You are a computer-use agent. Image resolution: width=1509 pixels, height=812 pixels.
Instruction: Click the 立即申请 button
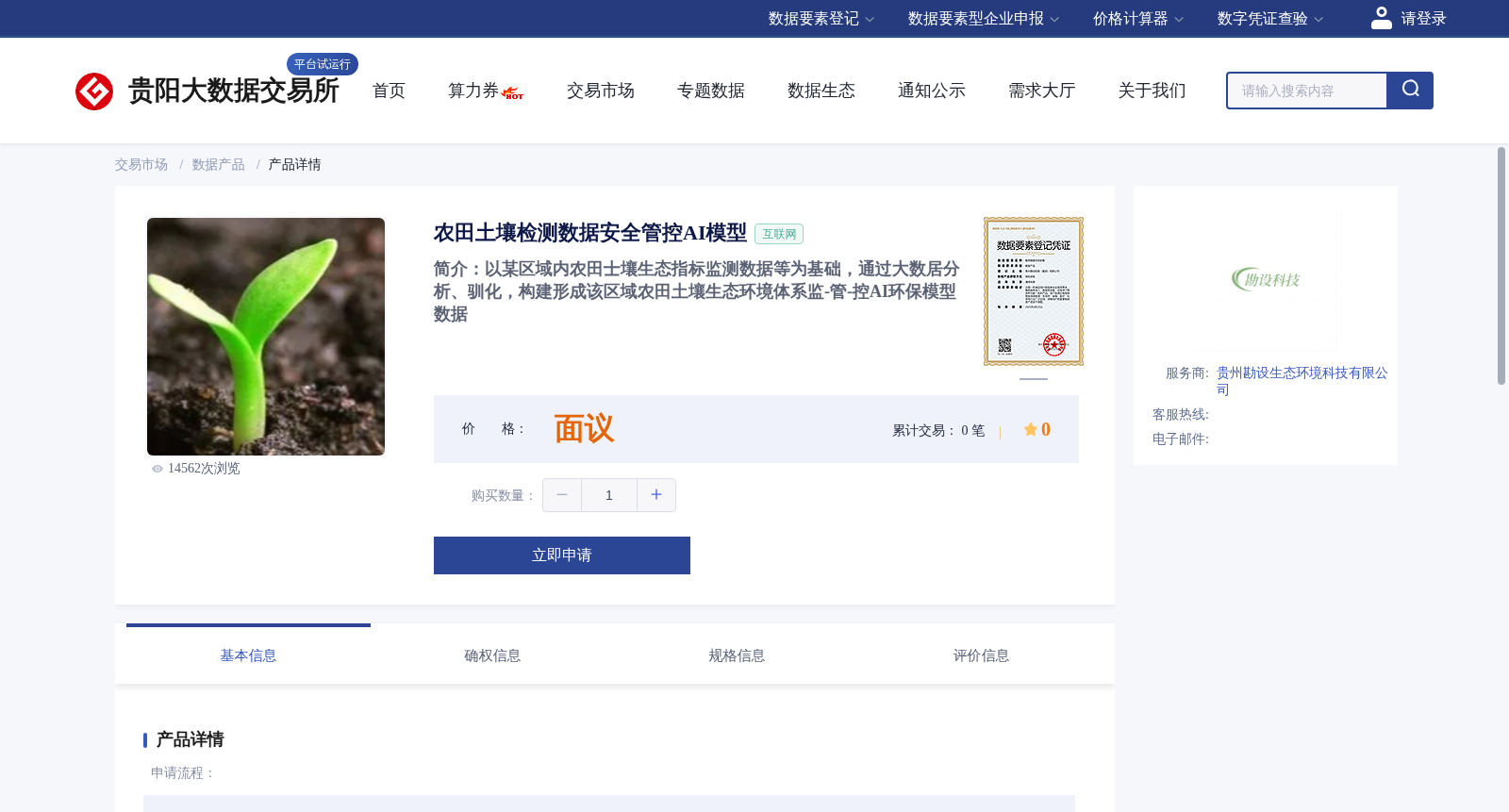click(x=562, y=555)
